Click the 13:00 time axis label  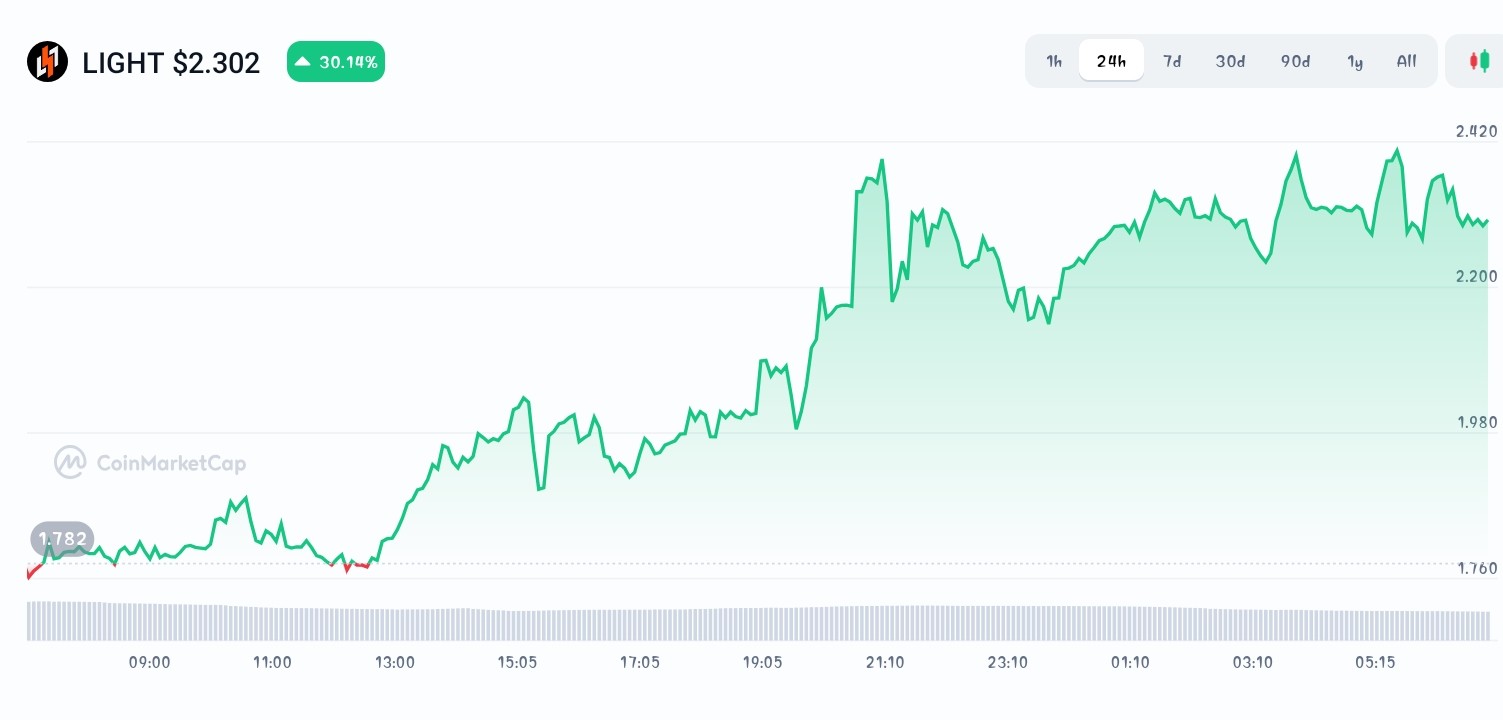coord(395,662)
